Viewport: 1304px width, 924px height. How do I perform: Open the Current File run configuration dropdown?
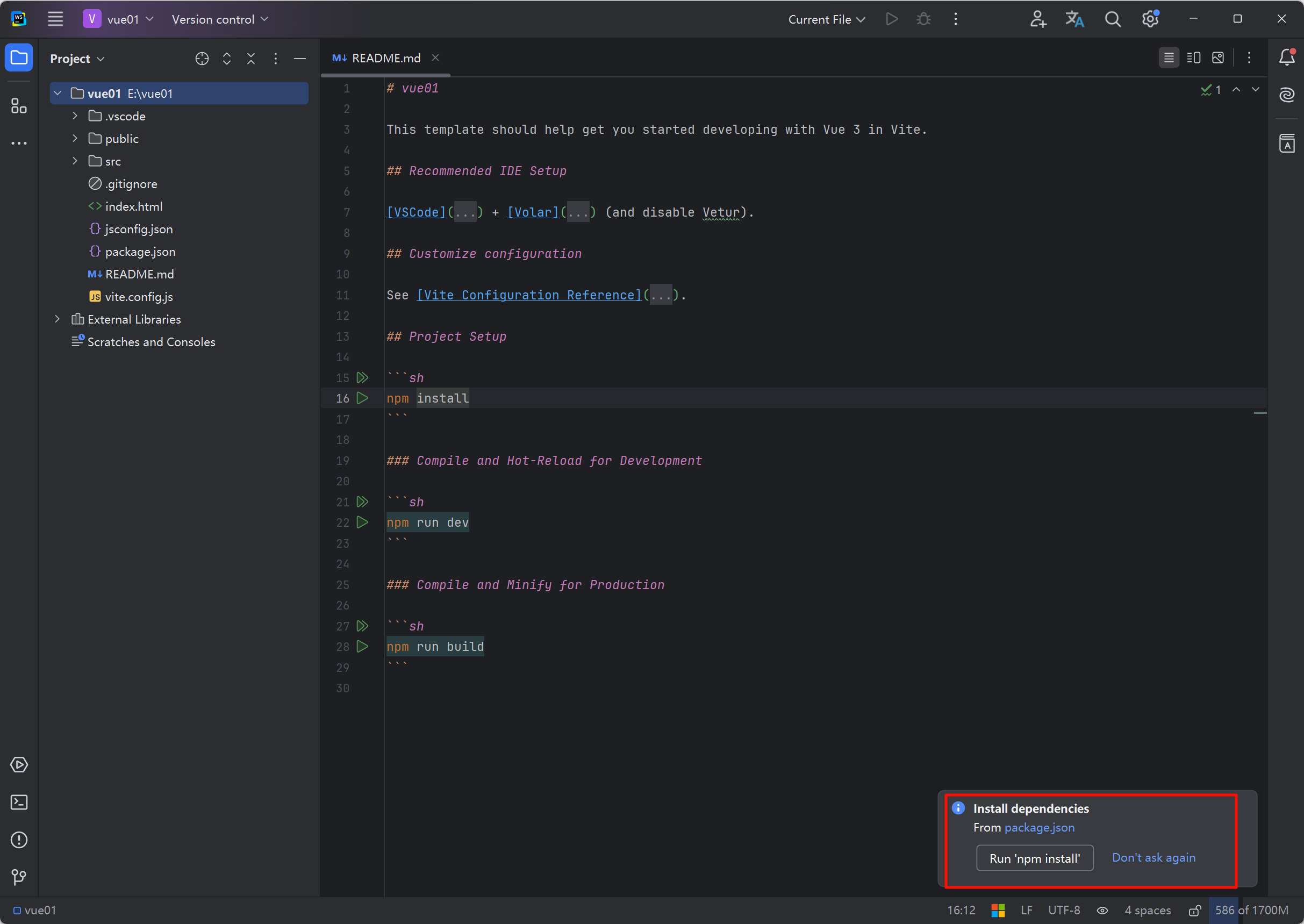click(x=826, y=19)
